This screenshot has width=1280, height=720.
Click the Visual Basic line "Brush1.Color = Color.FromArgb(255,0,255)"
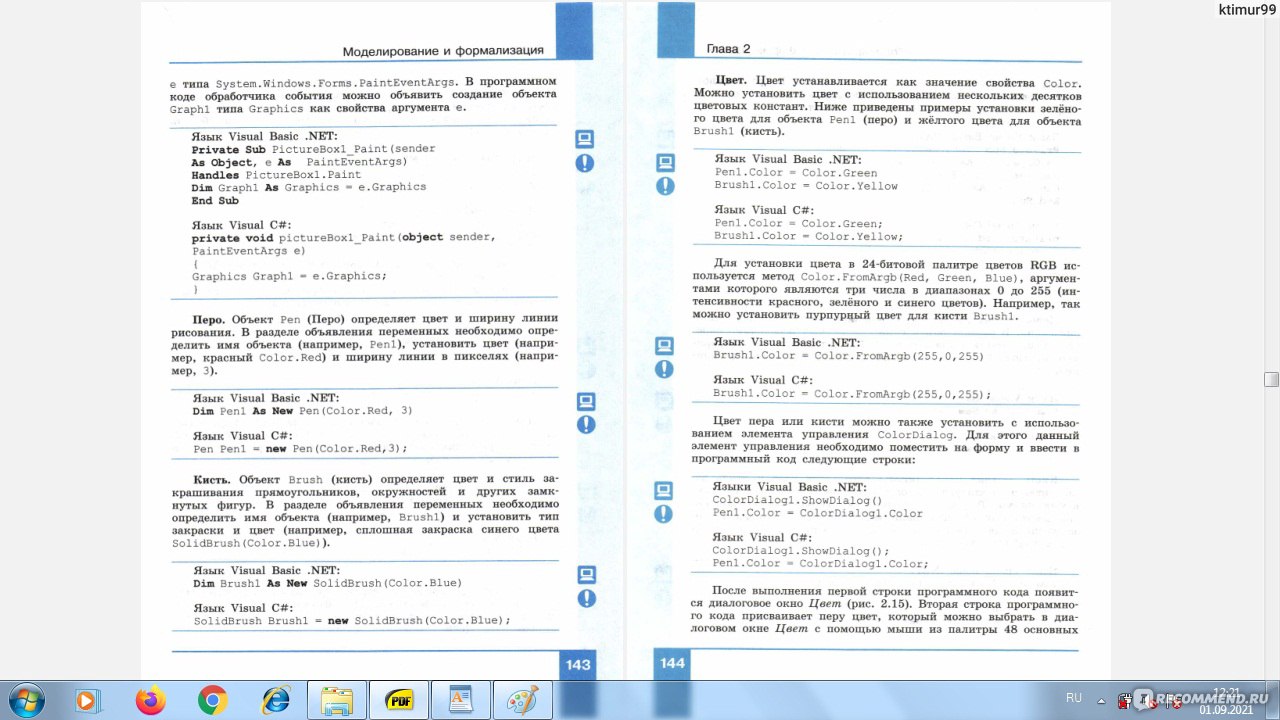[x=848, y=356]
